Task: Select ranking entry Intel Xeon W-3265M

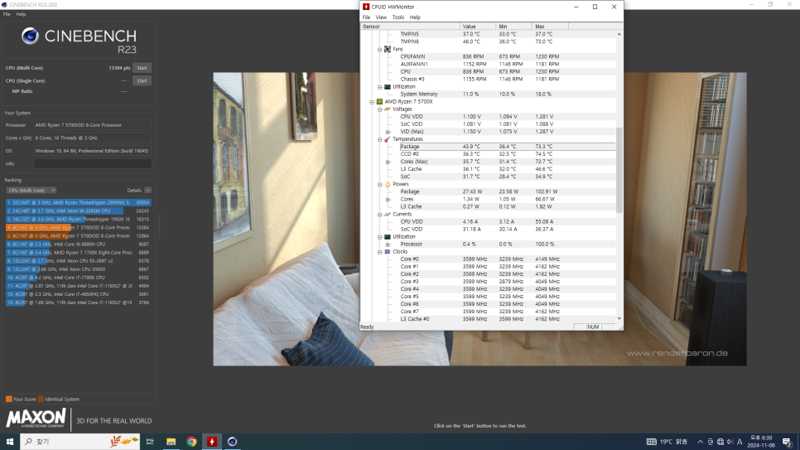Action: pyautogui.click(x=78, y=211)
